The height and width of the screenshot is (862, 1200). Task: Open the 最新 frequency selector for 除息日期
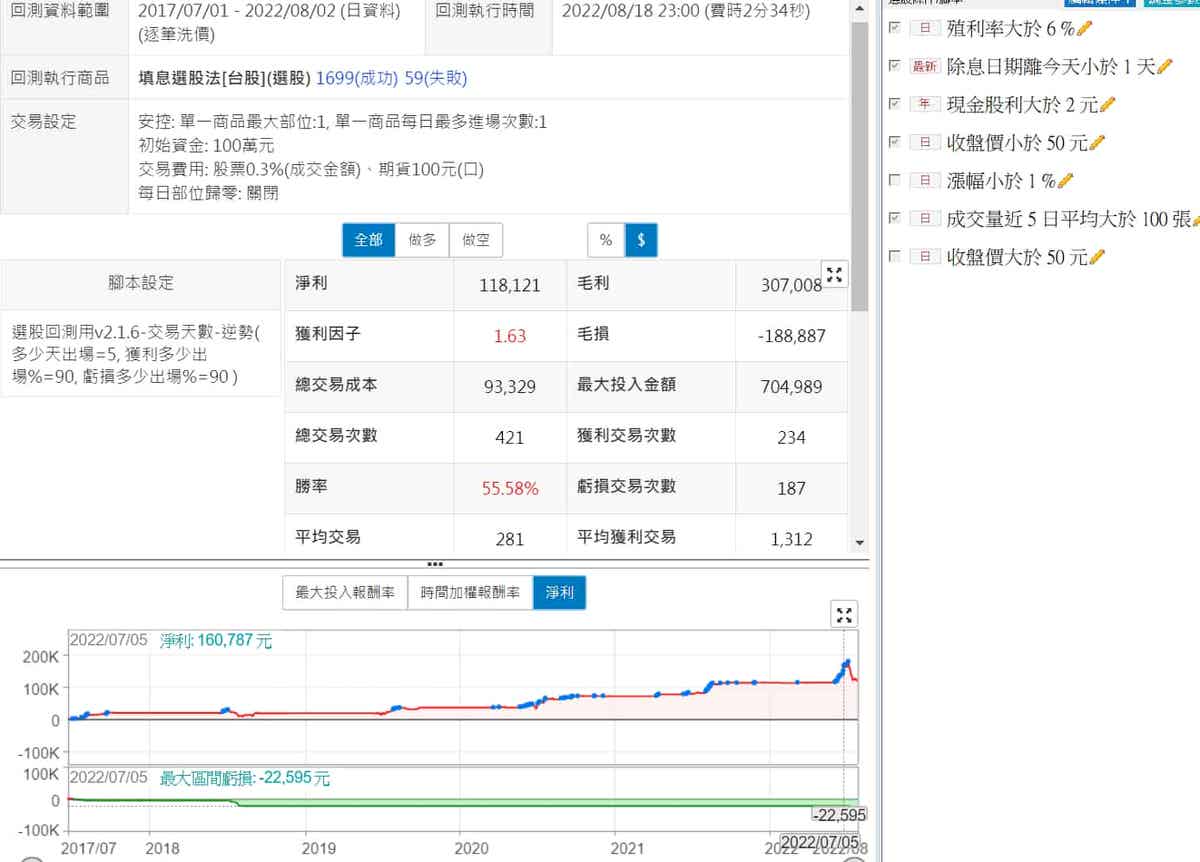pos(926,66)
